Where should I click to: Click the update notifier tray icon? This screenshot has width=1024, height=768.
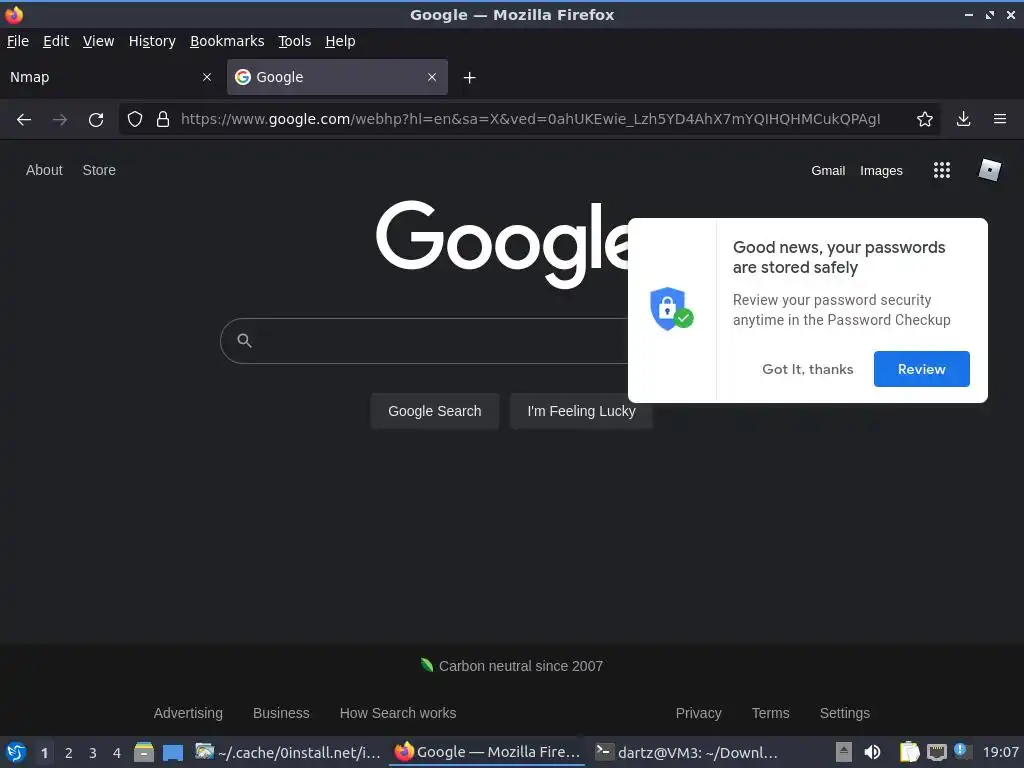[961, 750]
